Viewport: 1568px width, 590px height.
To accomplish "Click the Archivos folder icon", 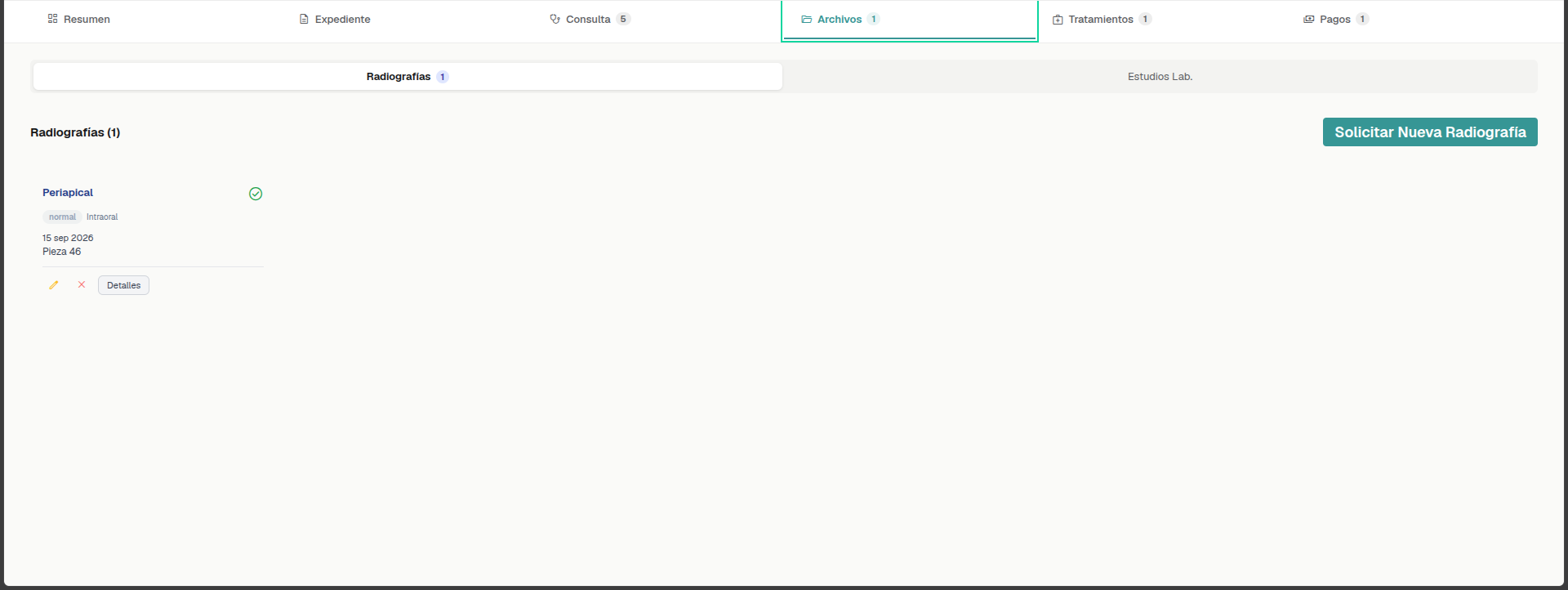I will [807, 19].
